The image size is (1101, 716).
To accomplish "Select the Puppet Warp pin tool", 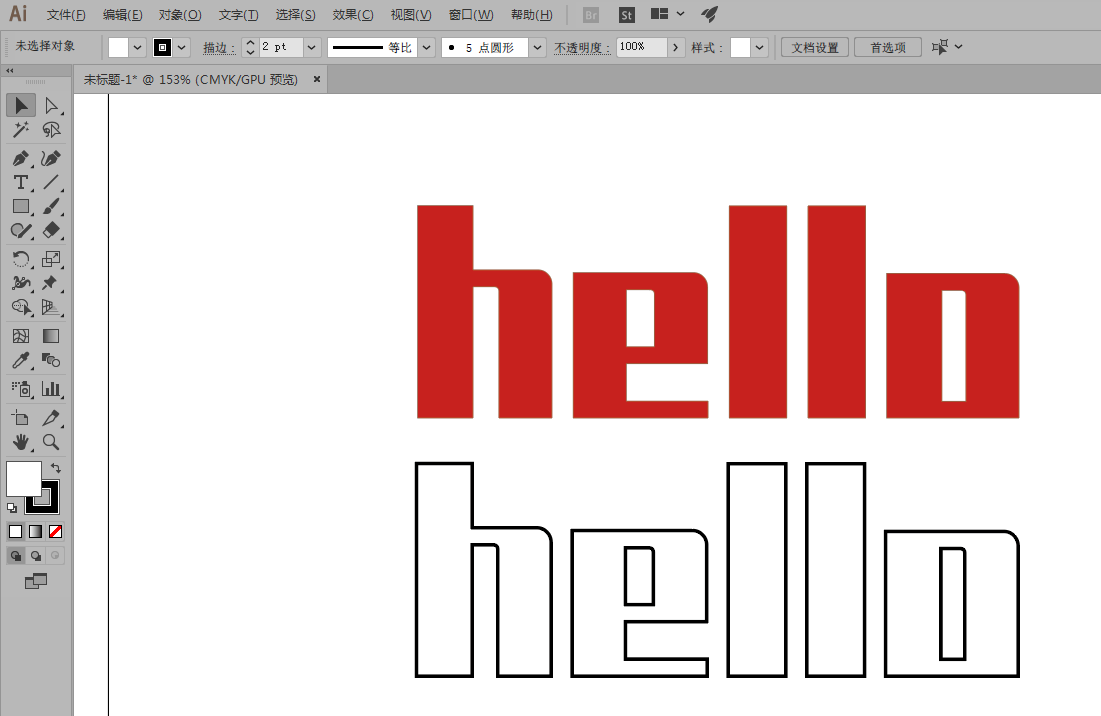I will [x=51, y=283].
